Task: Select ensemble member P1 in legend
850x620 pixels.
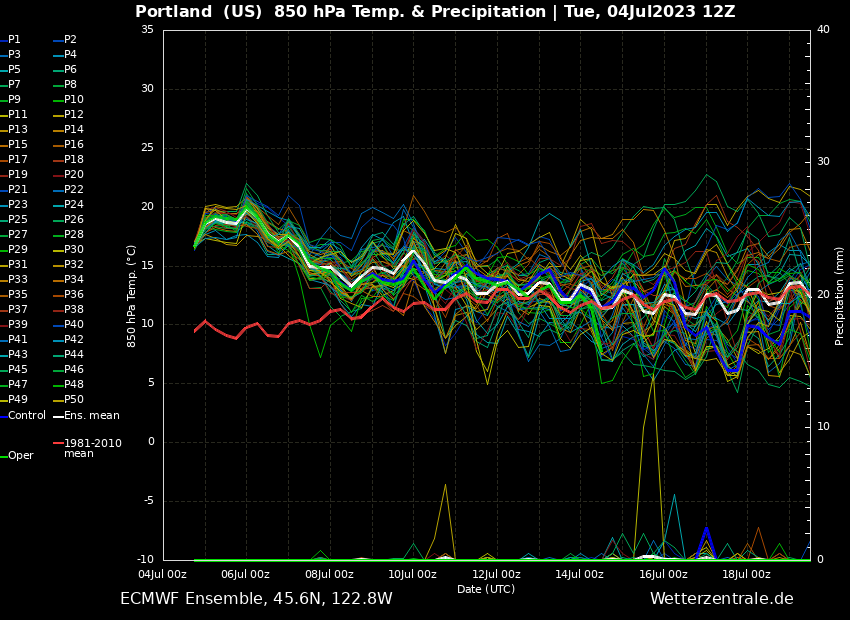Action: 14,40
